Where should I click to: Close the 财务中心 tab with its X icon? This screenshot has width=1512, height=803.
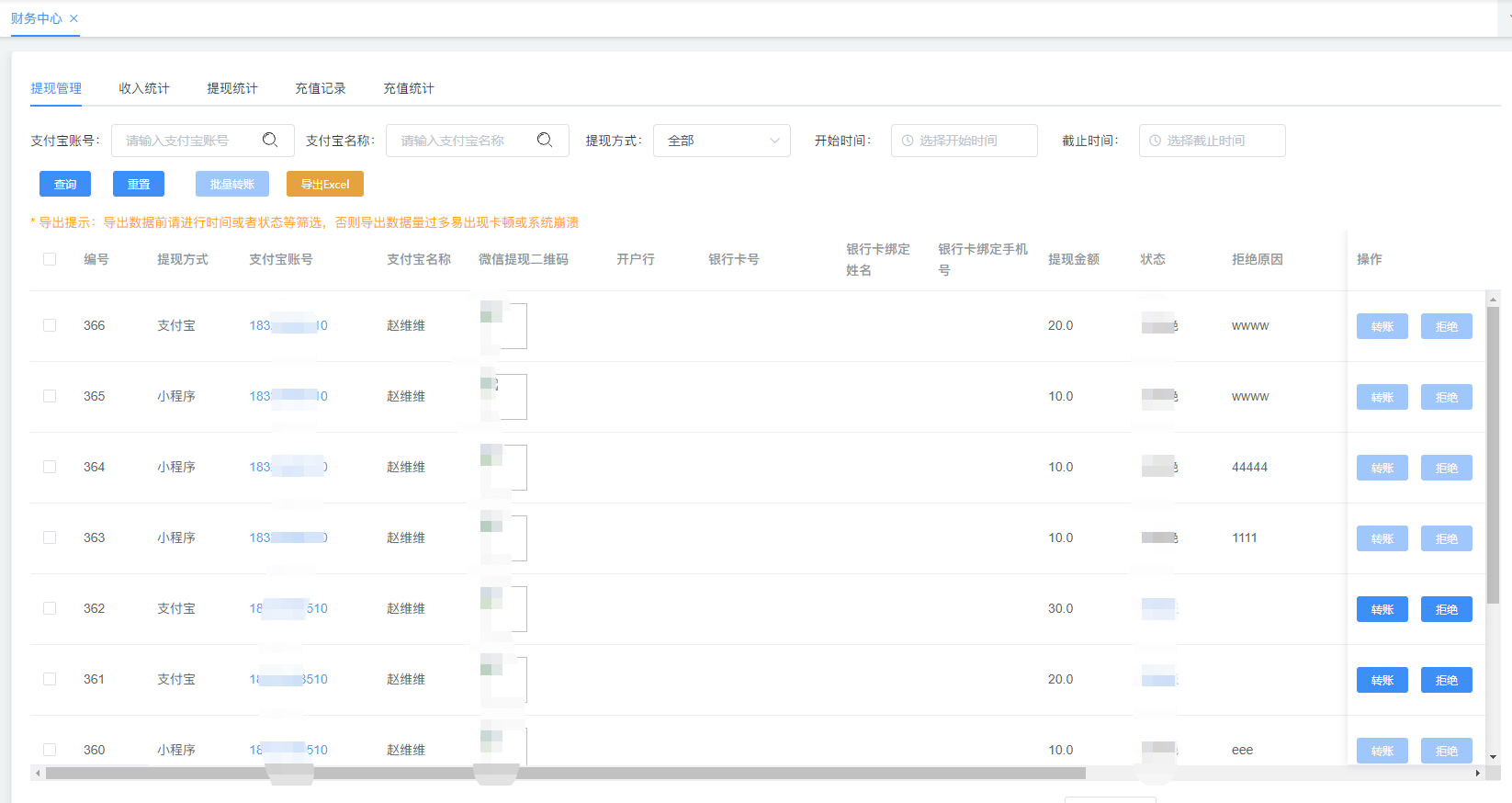[73, 18]
